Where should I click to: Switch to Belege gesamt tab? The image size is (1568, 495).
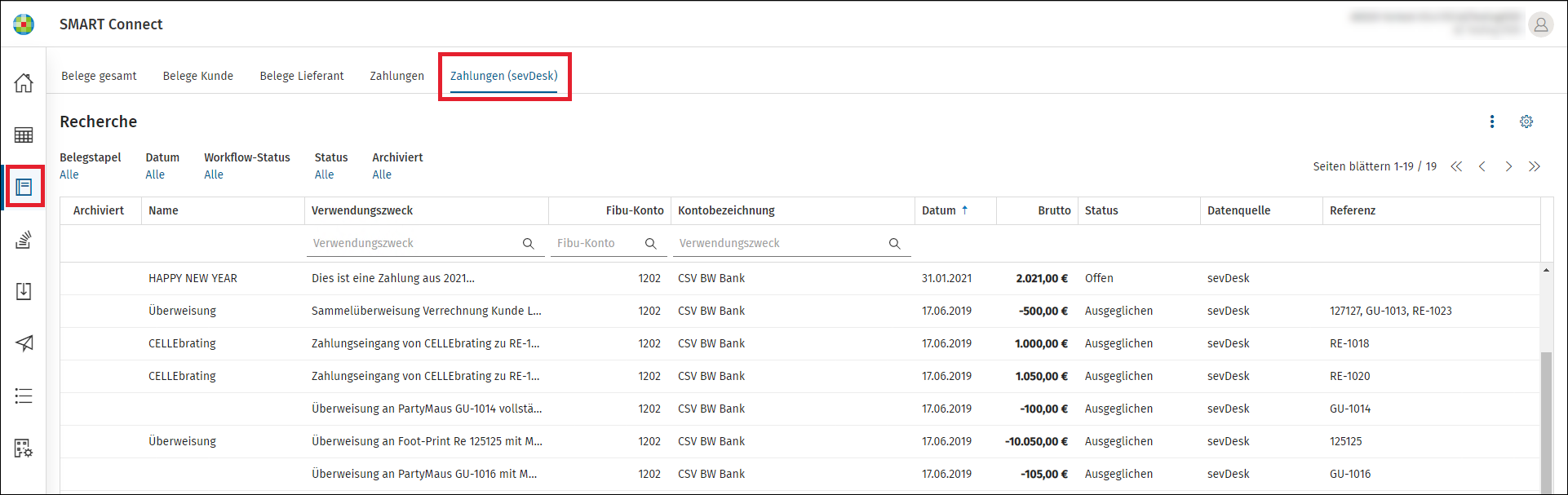click(99, 76)
